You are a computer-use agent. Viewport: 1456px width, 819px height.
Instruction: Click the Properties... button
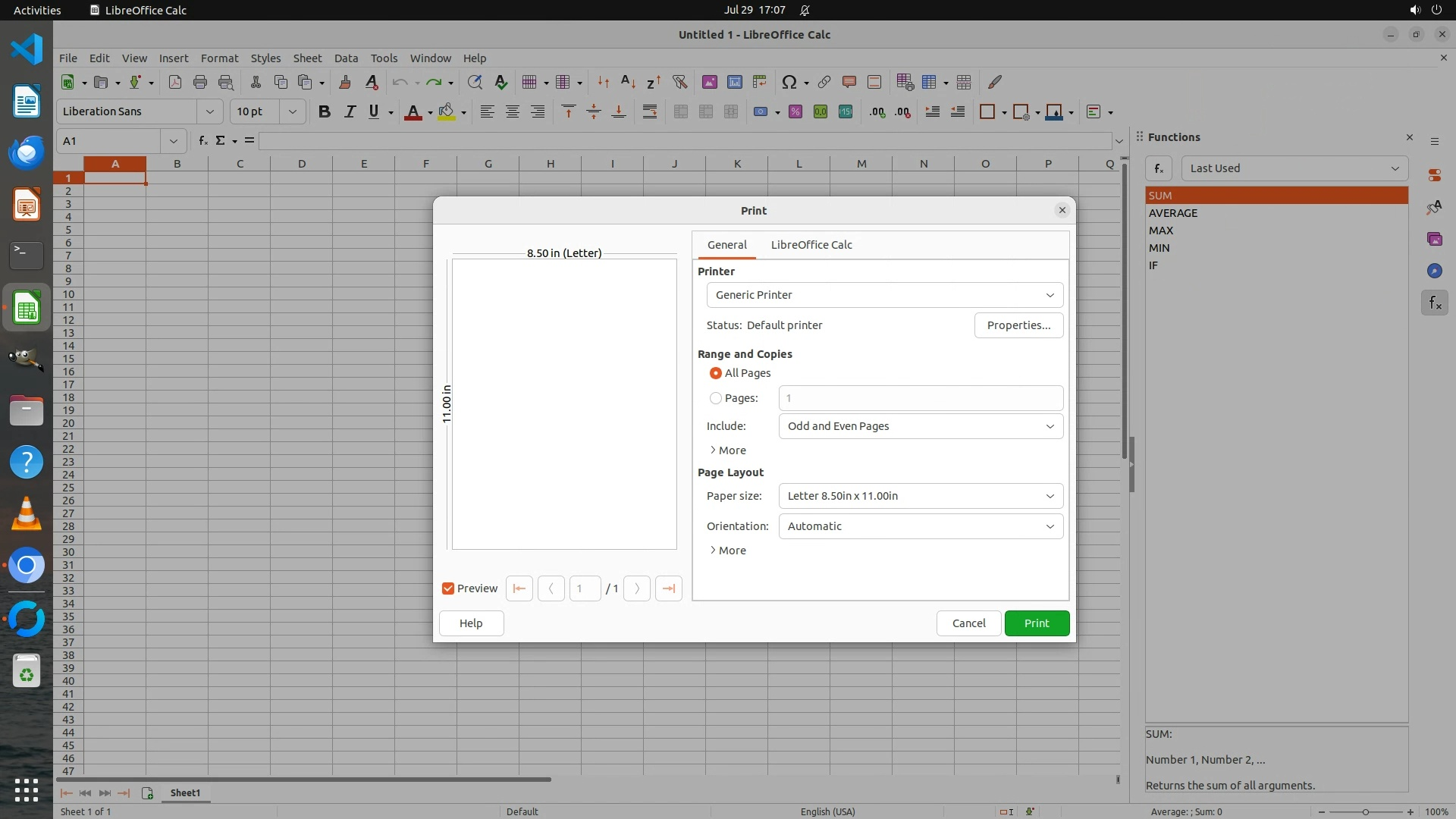pos(1018,325)
